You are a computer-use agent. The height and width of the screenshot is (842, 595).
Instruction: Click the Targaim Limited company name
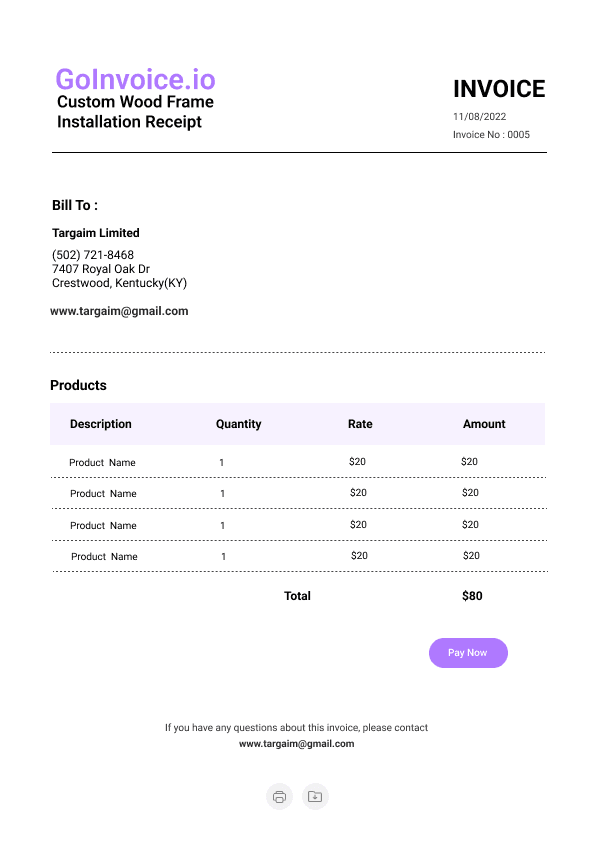96,233
